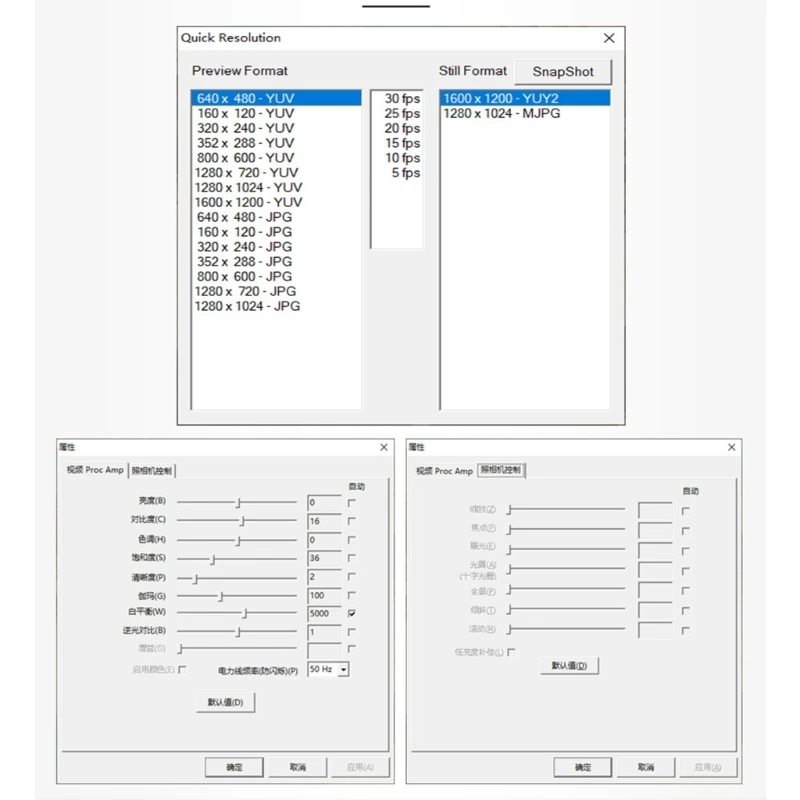Click 默认值(D) button in left properties window
Image resolution: width=800 pixels, height=800 pixels.
click(225, 702)
